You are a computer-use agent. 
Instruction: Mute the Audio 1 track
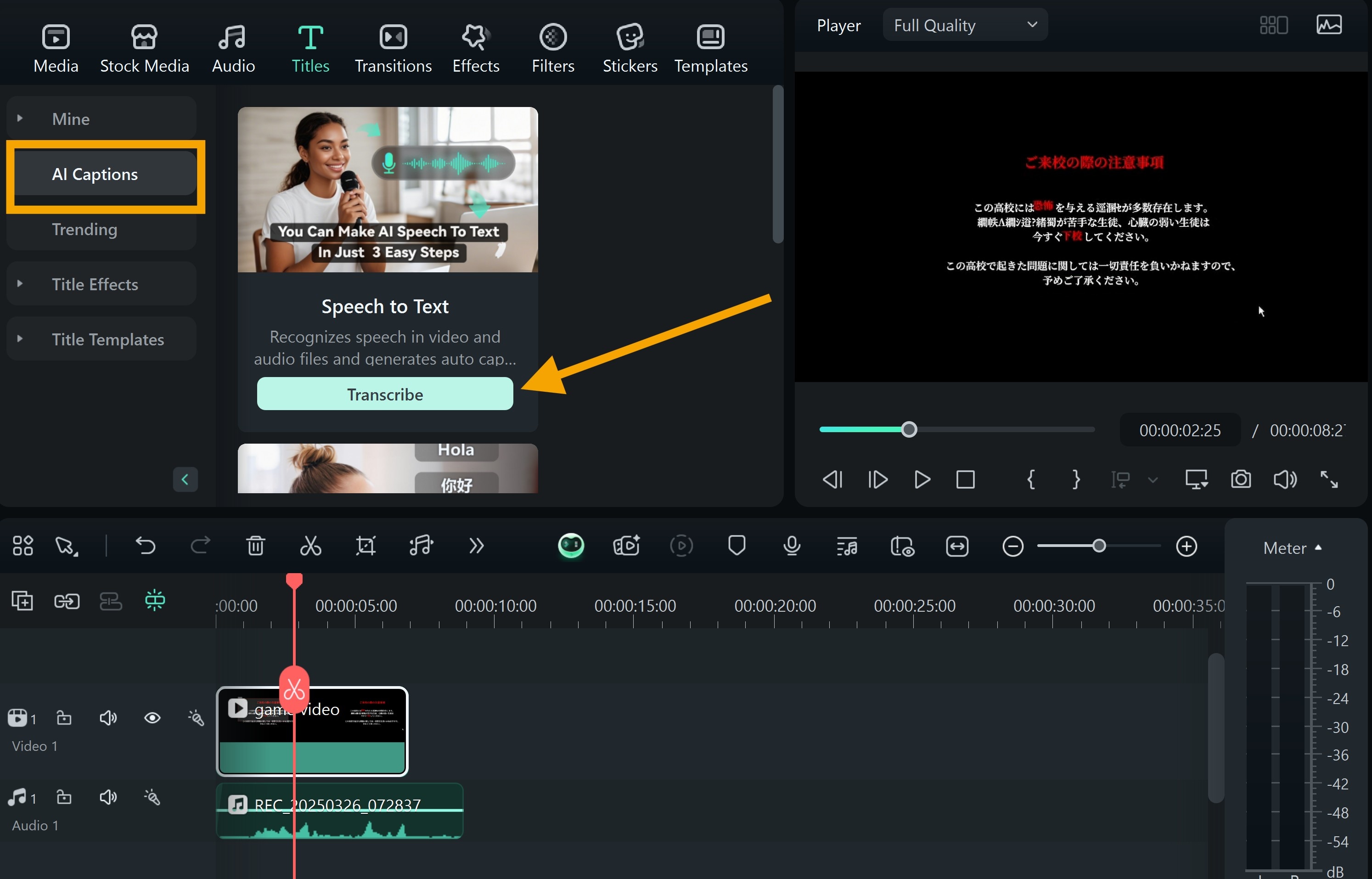click(108, 797)
